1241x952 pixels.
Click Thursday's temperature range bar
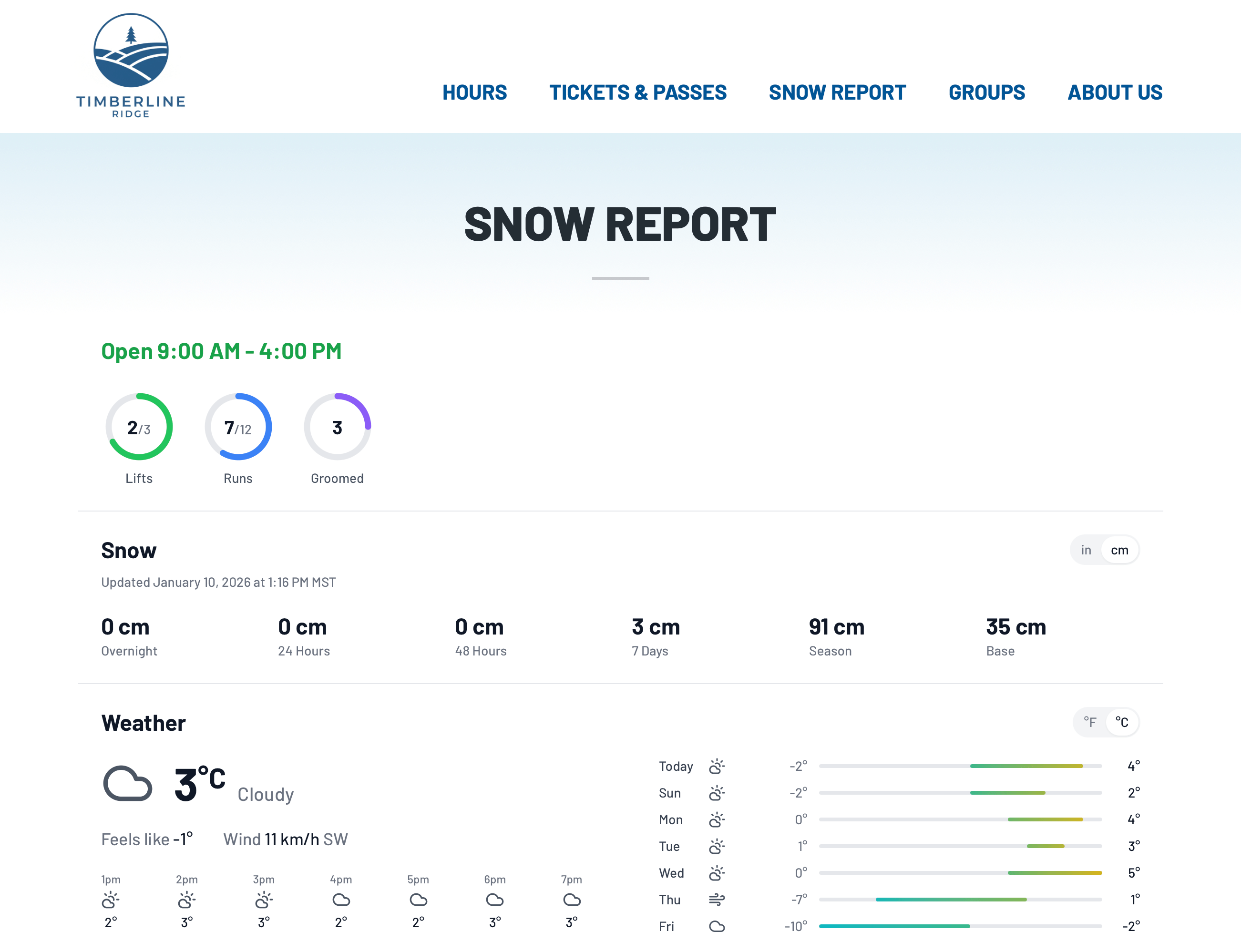(x=961, y=899)
